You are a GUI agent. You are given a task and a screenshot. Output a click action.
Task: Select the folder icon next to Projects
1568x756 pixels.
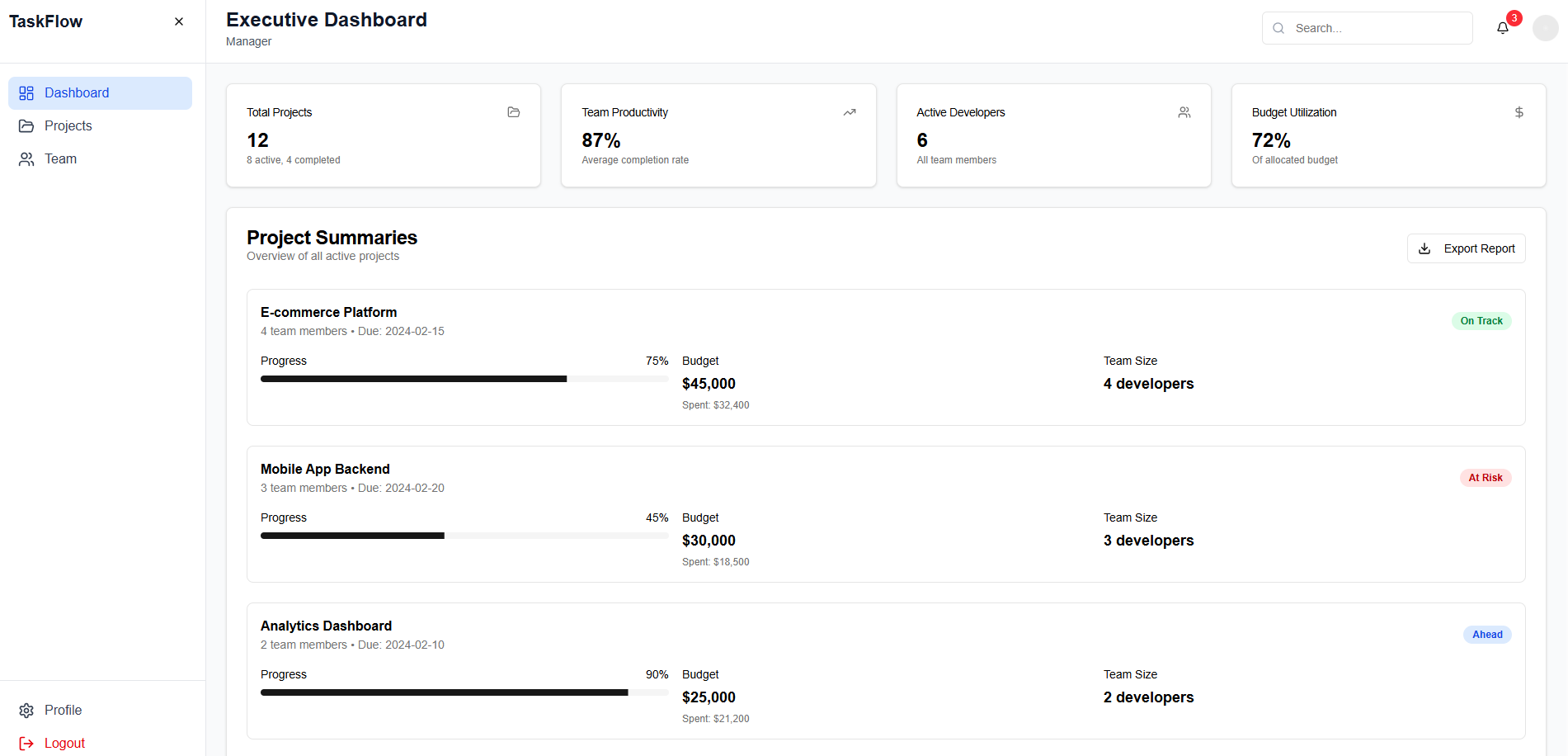pos(26,125)
